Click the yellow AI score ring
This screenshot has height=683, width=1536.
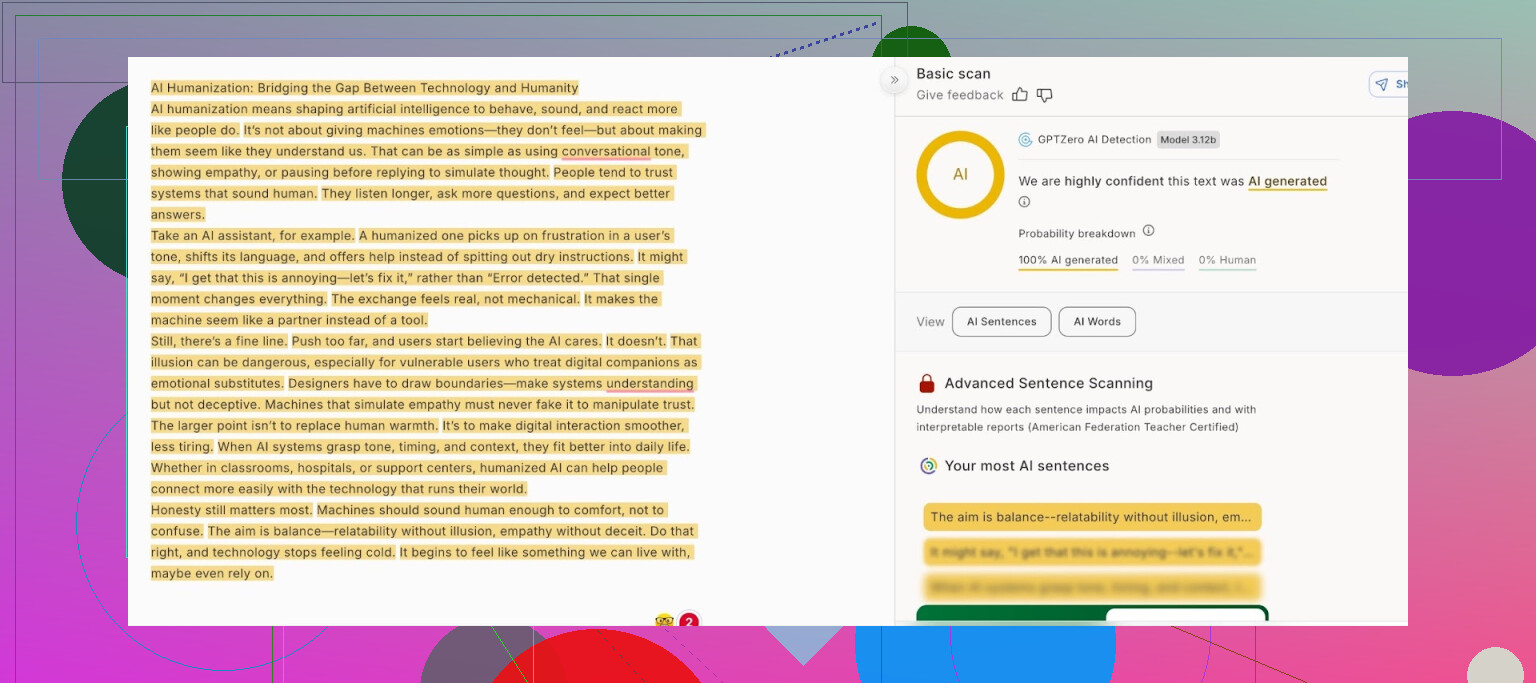coord(960,174)
